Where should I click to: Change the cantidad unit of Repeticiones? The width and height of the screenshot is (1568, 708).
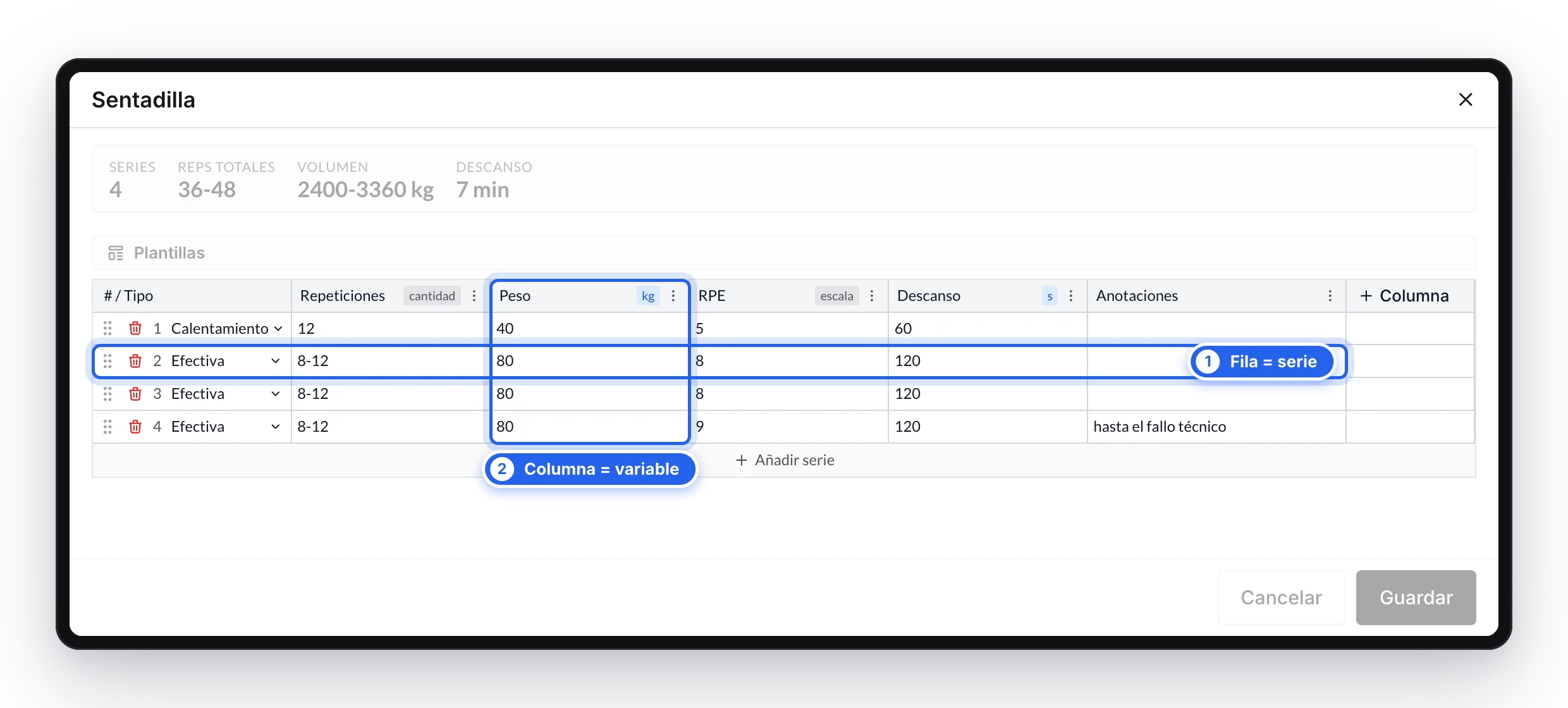[x=432, y=296]
